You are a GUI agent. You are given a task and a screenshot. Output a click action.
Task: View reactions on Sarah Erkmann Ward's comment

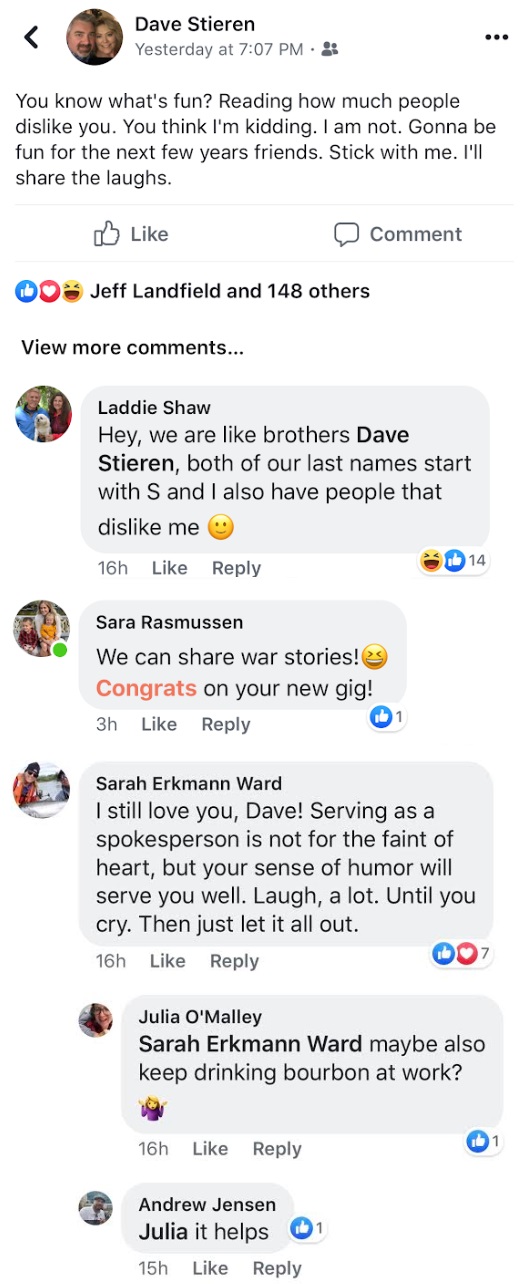pos(462,953)
